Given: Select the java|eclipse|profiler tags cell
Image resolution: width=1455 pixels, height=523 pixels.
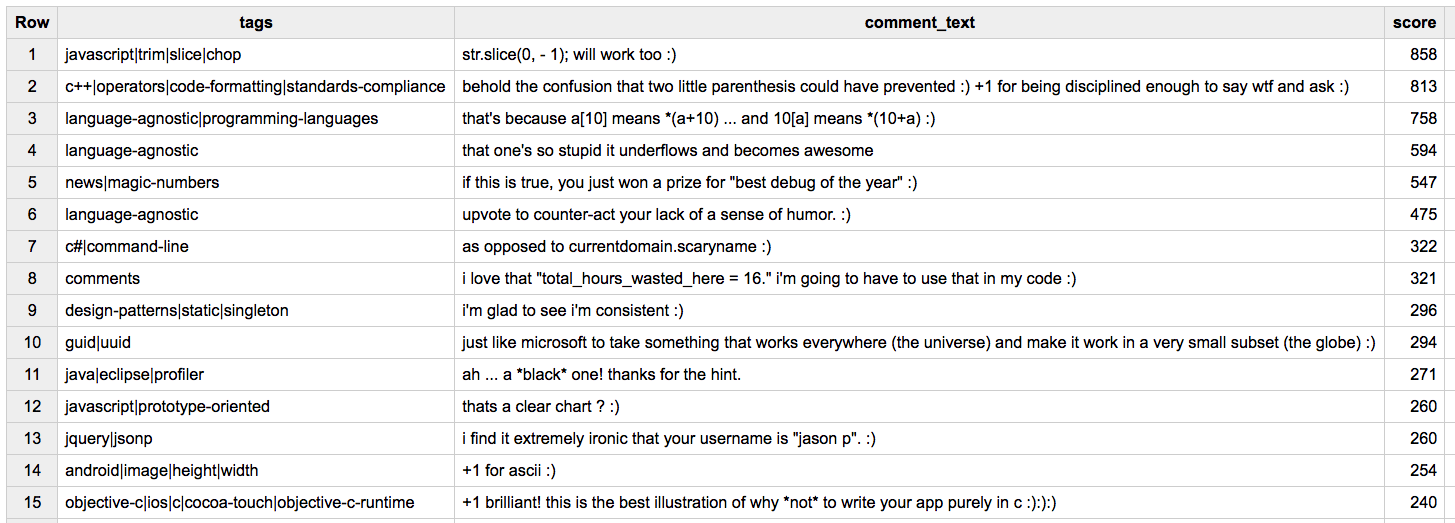Looking at the screenshot, I should 135,375.
